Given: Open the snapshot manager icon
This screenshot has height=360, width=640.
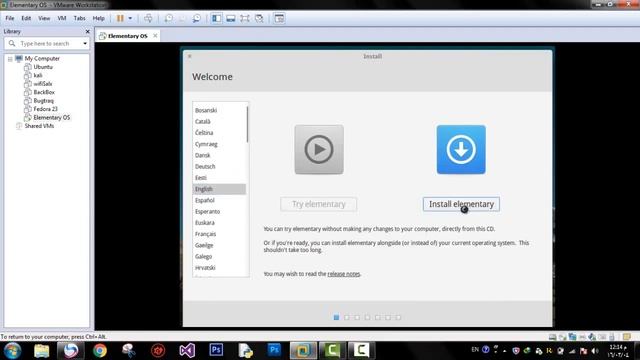Looking at the screenshot, I should [x=196, y=18].
